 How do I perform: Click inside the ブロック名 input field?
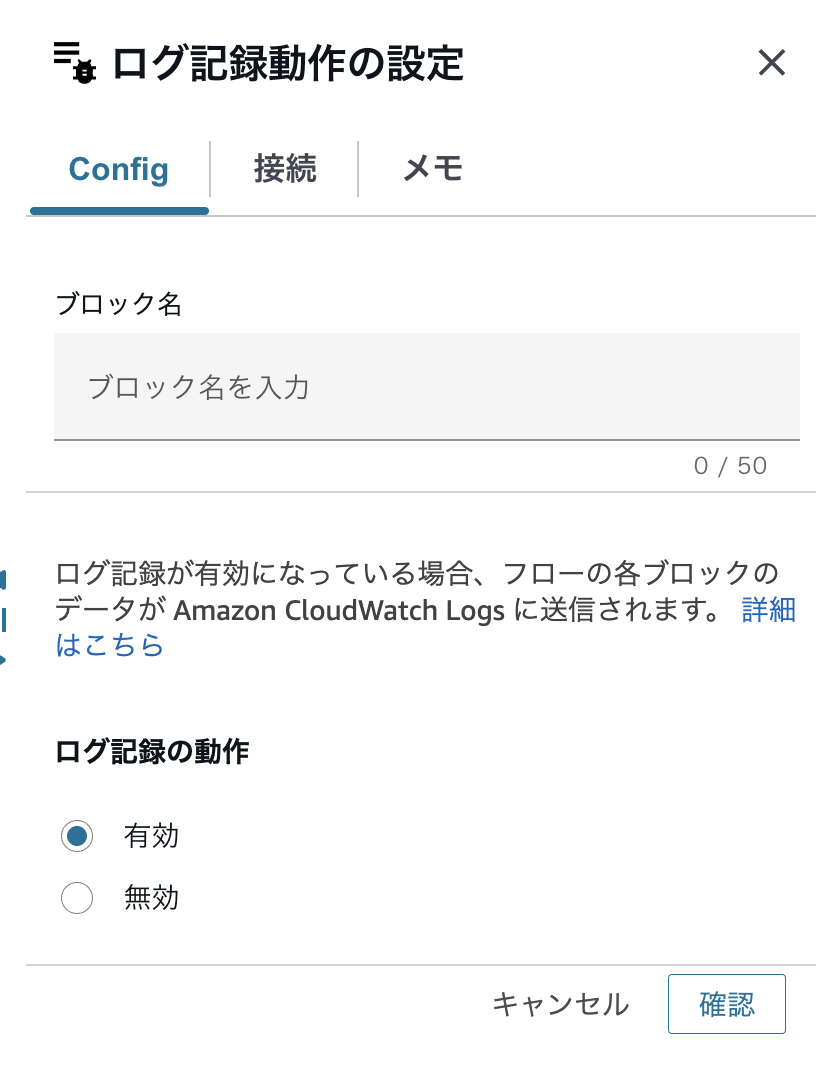coord(427,387)
